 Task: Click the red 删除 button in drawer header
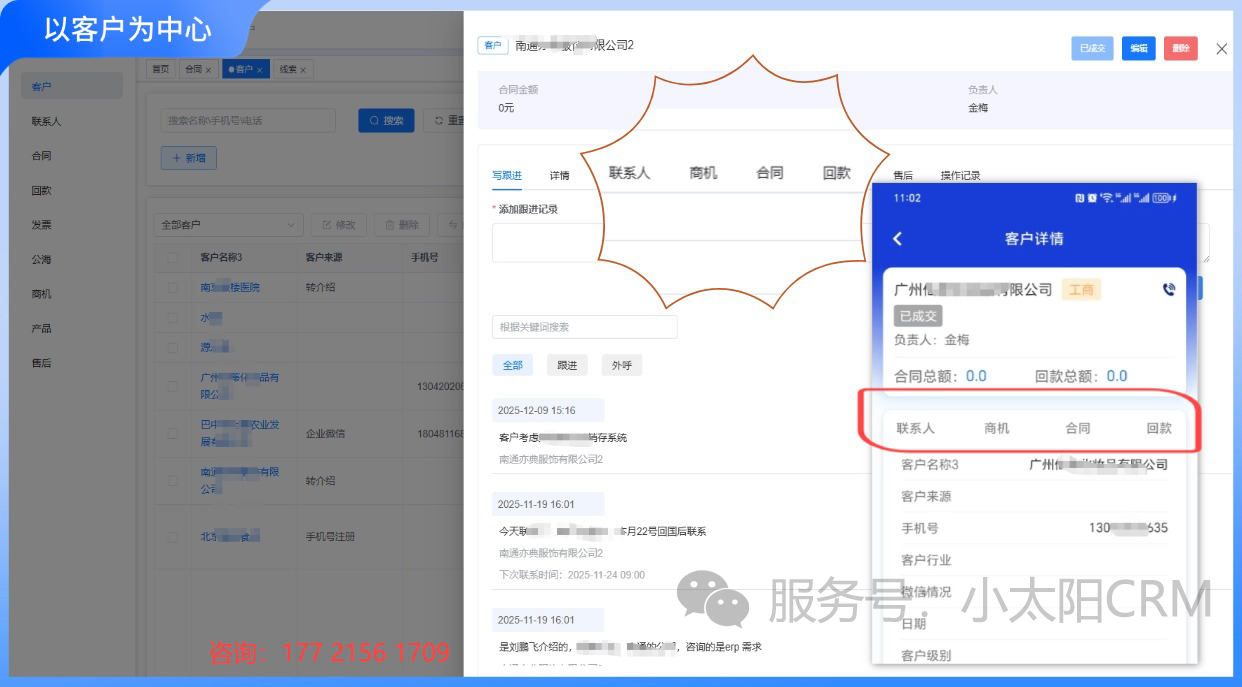[1180, 48]
